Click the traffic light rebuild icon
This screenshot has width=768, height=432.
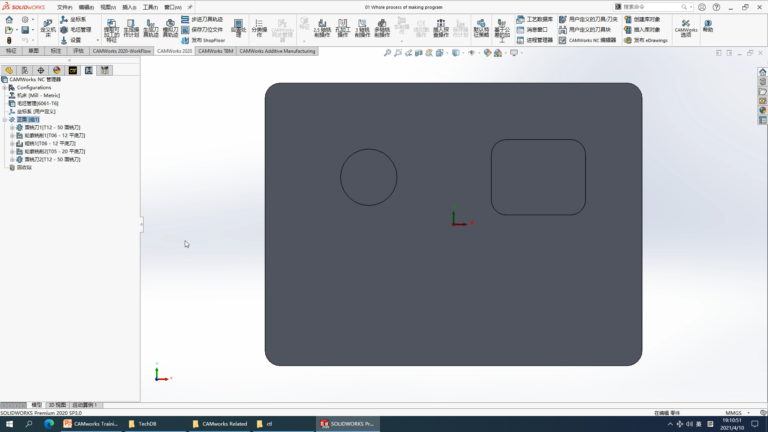click(9, 40)
